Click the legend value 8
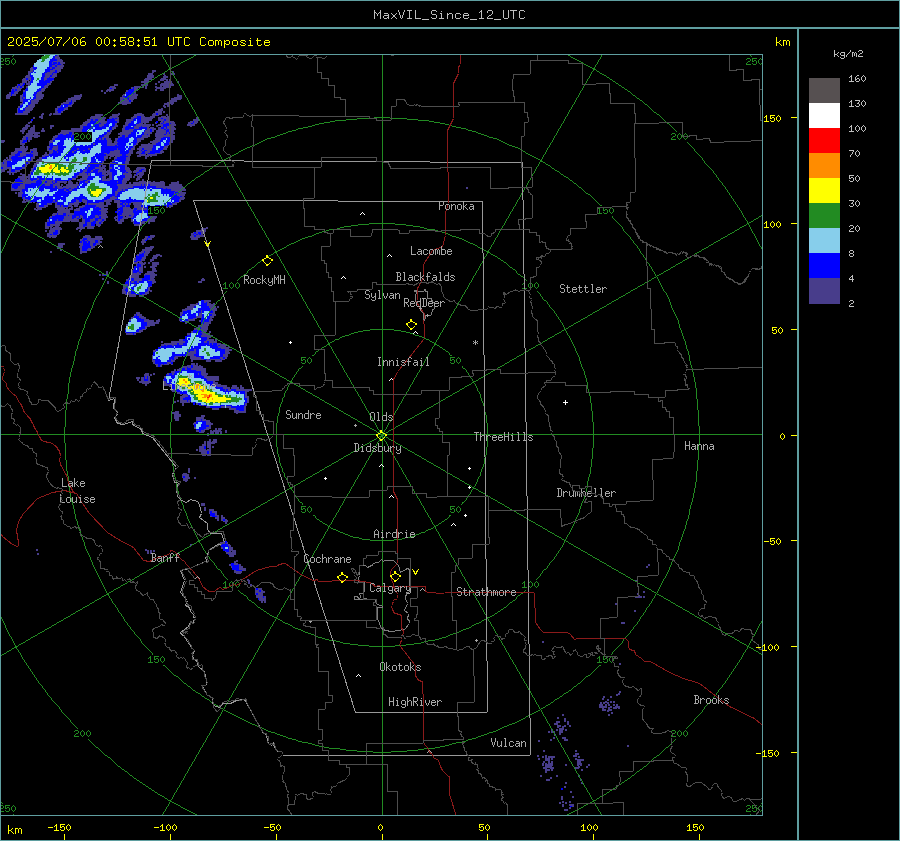 [851, 253]
